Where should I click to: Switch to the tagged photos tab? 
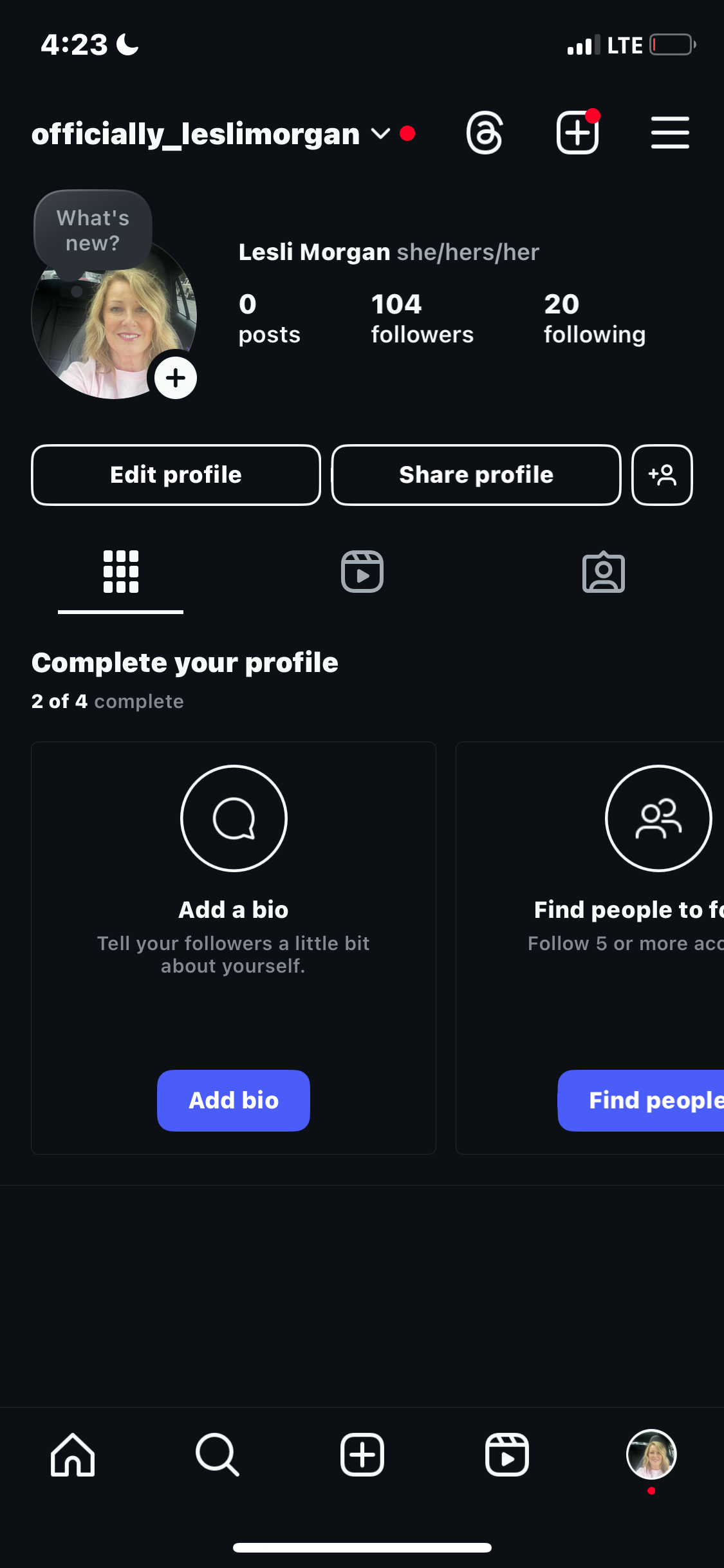604,572
